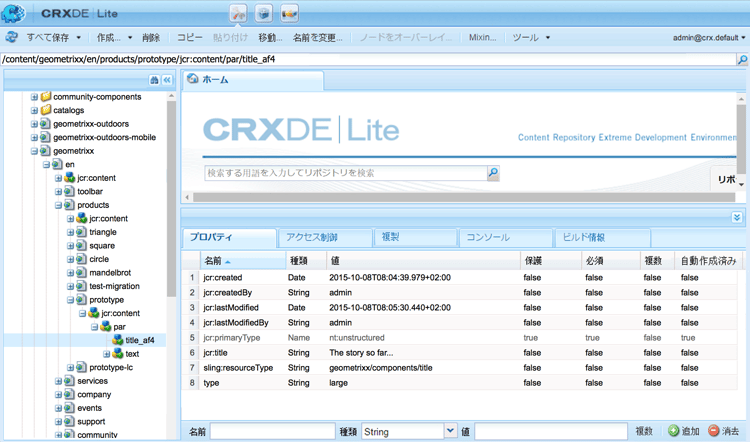
Task: Sort by the 名前 column header
Action: (243, 261)
